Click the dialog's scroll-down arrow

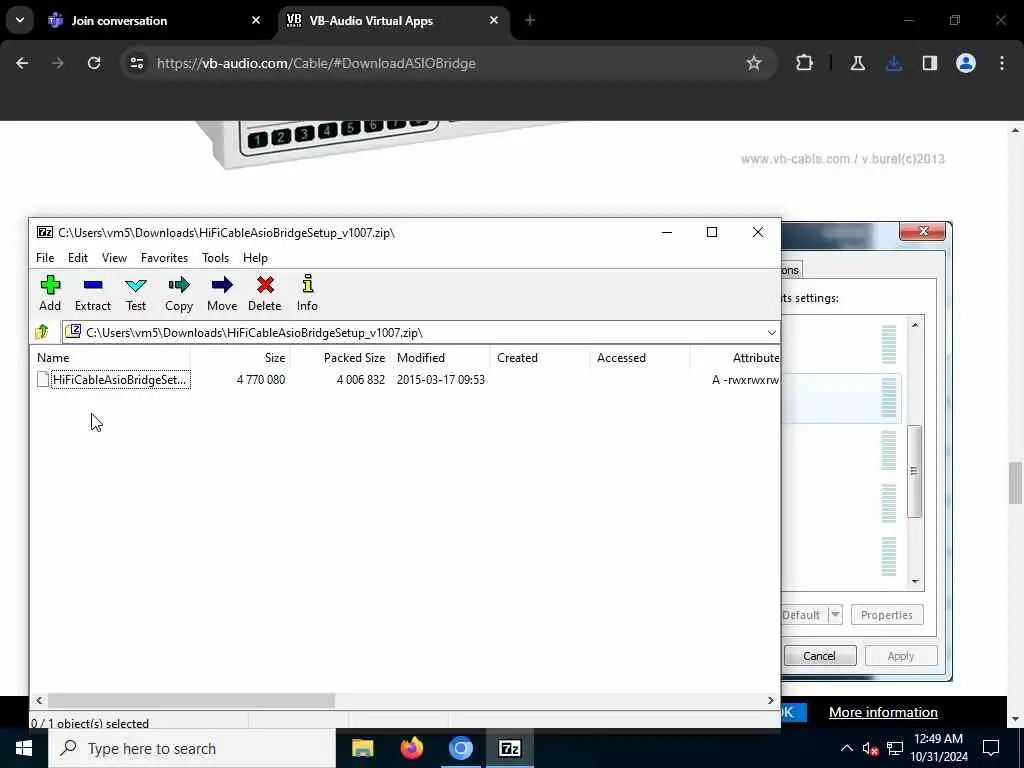[915, 581]
